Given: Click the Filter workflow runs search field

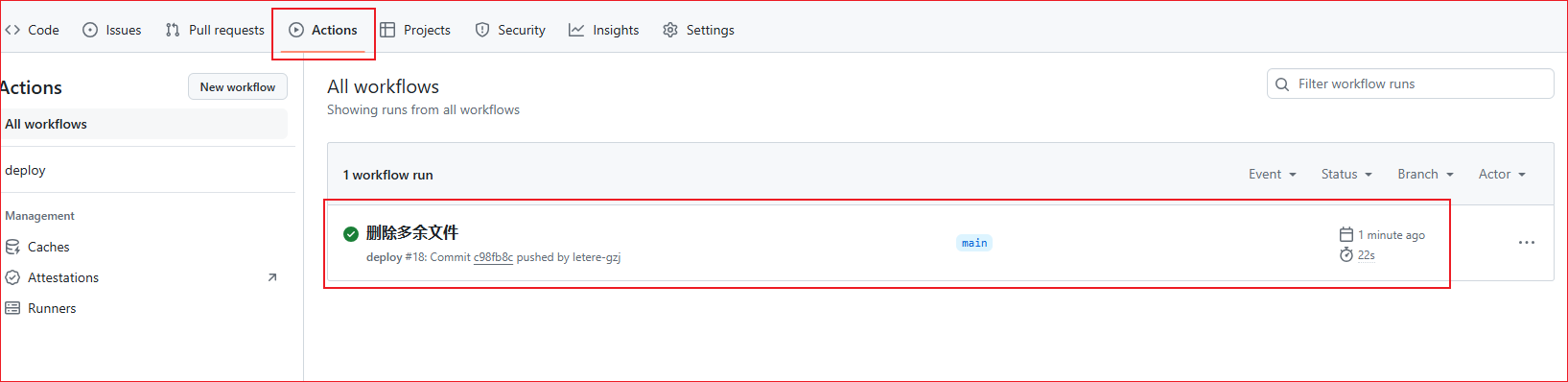Looking at the screenshot, I should 1410,84.
